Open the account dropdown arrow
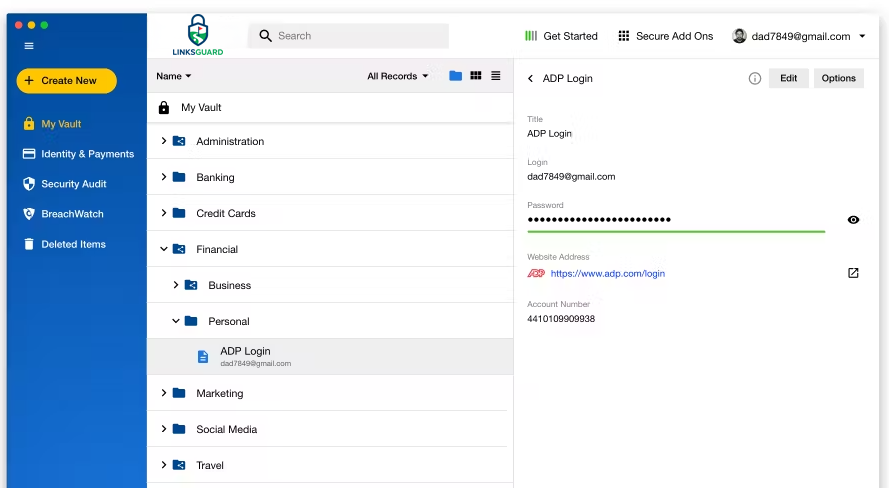 862,36
